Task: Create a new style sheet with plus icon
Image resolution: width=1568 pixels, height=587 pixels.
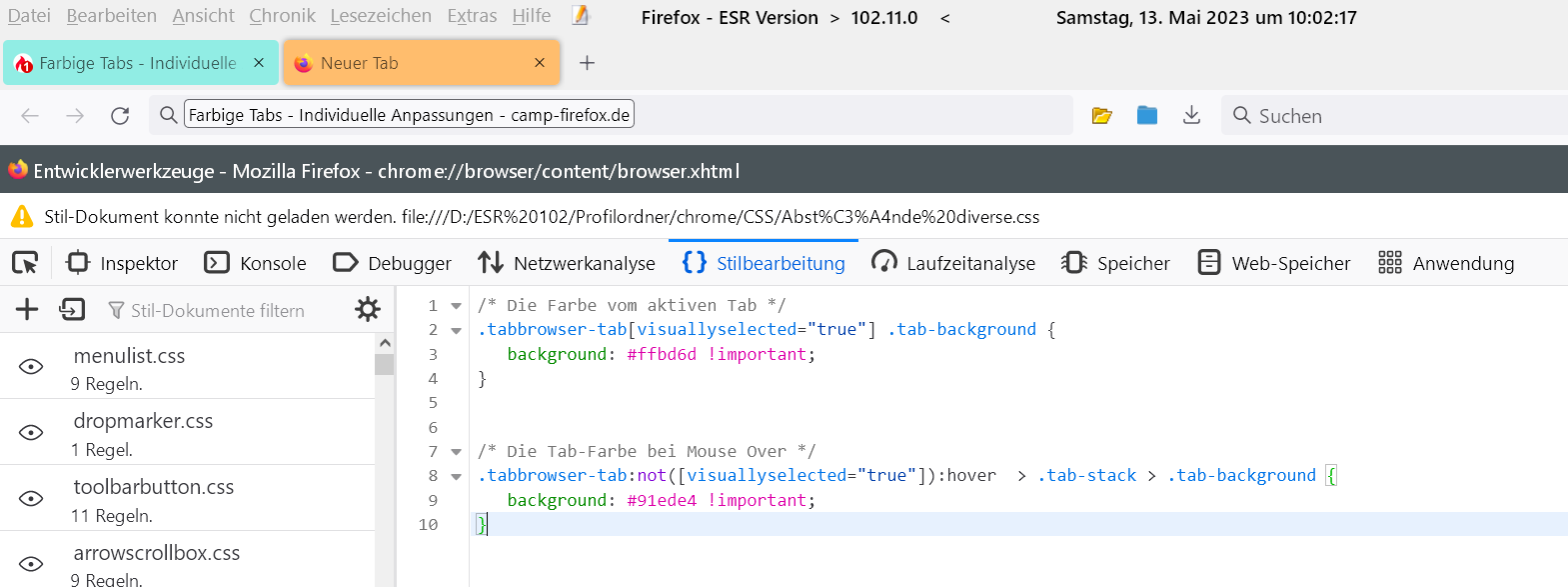Action: tap(27, 310)
